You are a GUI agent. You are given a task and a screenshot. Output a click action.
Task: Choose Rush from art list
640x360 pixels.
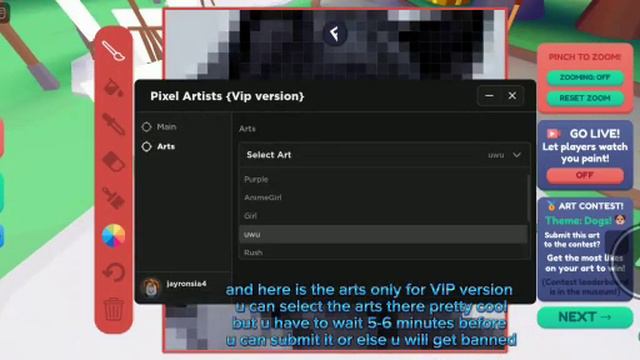[382, 252]
